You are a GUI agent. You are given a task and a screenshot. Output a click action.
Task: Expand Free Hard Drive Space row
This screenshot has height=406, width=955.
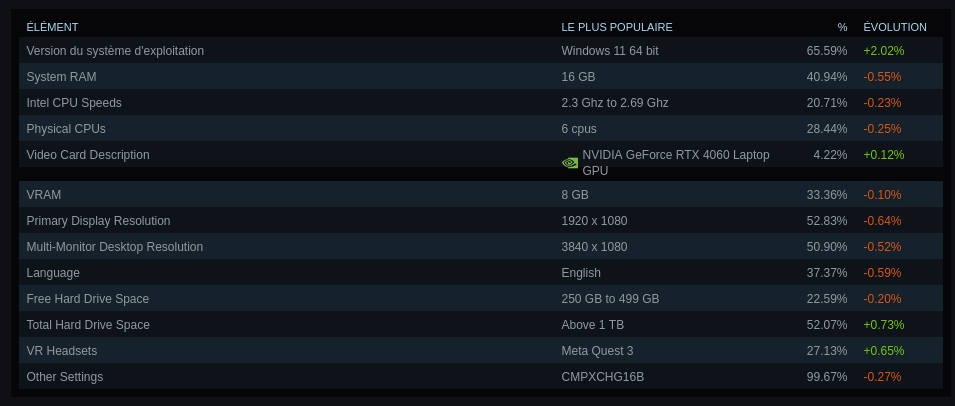(x=88, y=299)
